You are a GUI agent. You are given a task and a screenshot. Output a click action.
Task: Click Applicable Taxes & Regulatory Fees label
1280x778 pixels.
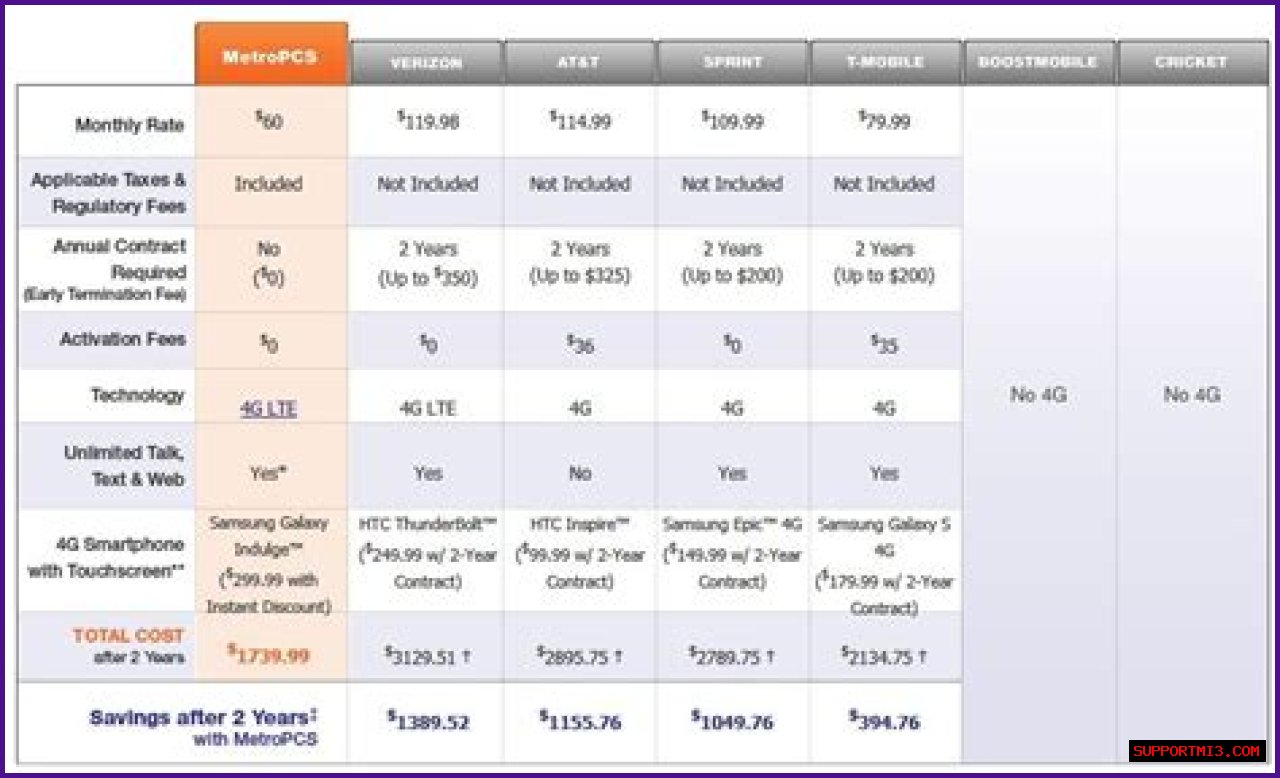[x=109, y=193]
